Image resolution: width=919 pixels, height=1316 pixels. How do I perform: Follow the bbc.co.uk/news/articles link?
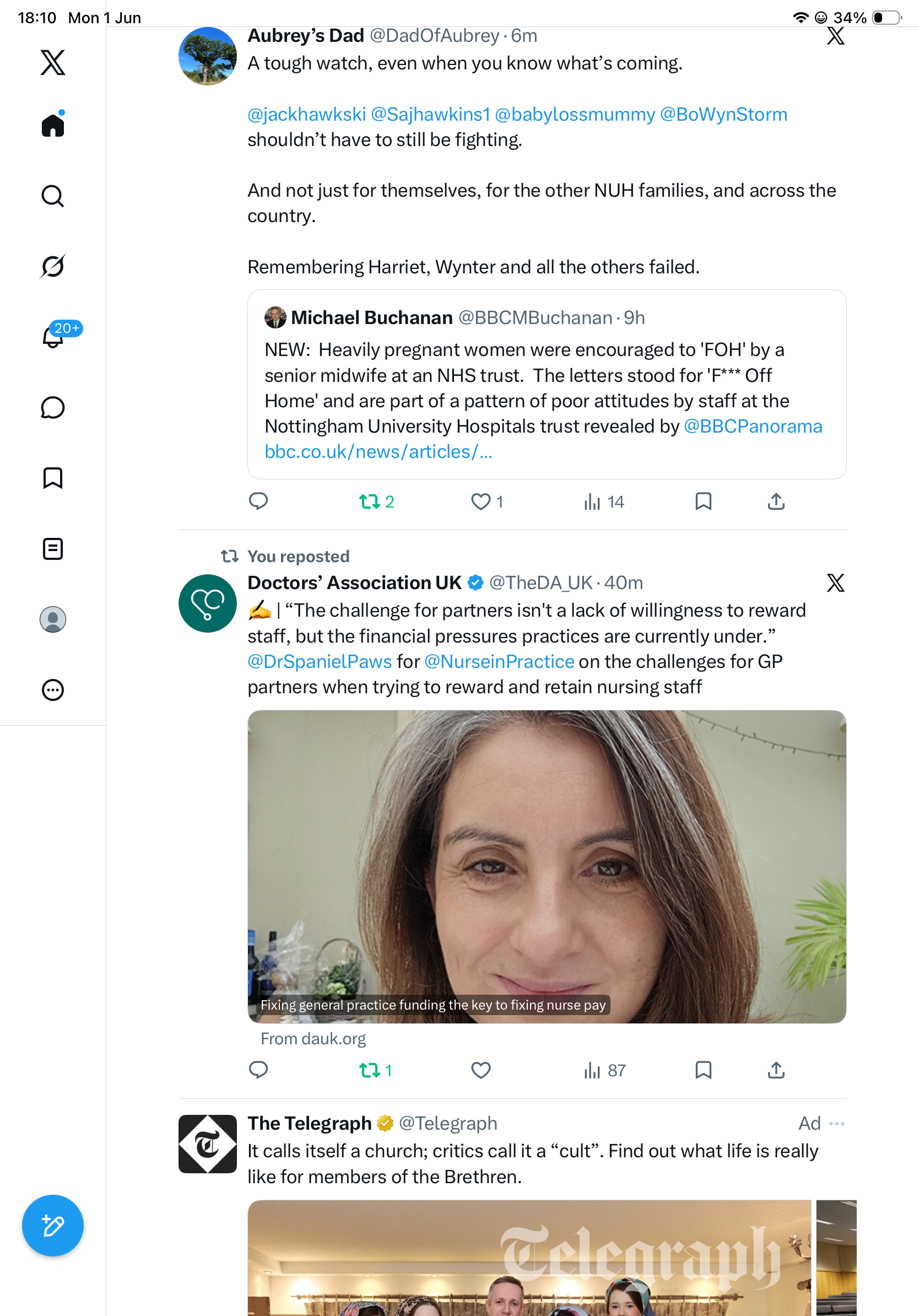378,452
